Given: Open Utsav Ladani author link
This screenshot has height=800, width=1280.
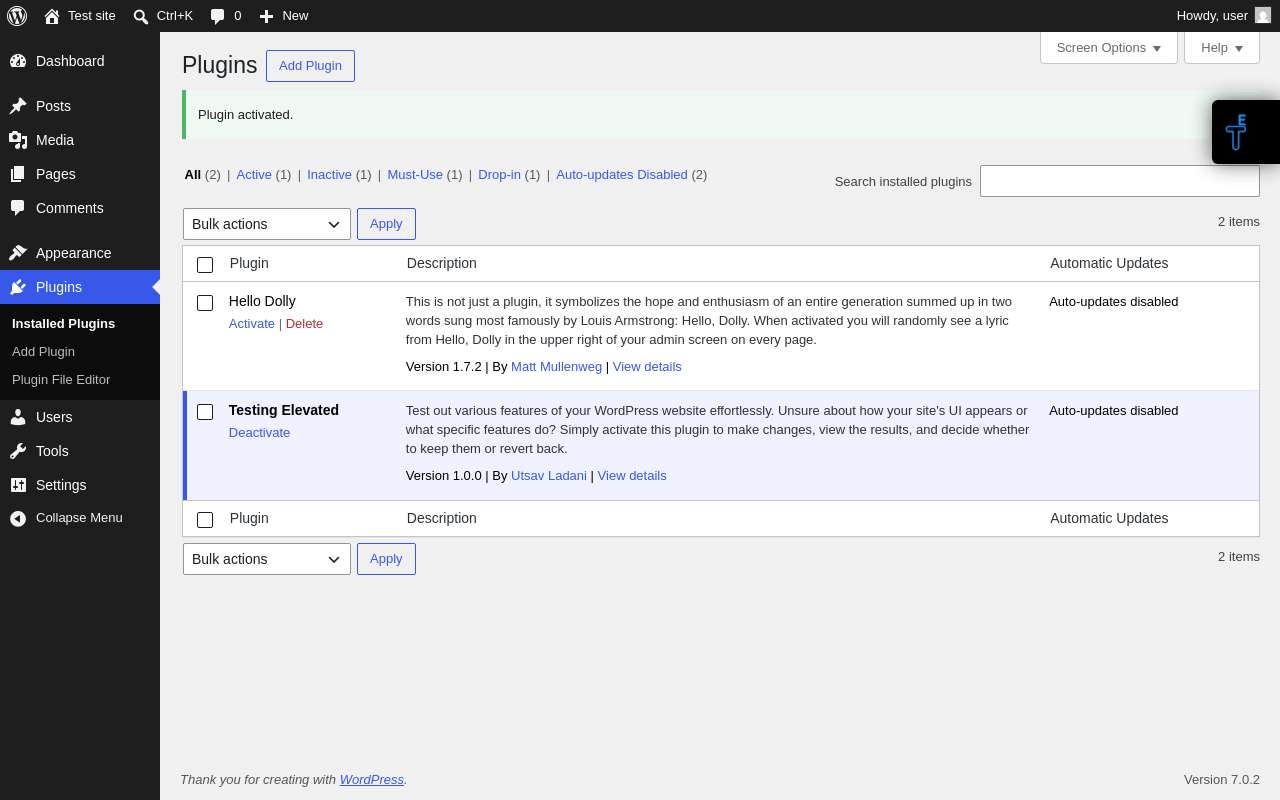Looking at the screenshot, I should click(x=549, y=475).
